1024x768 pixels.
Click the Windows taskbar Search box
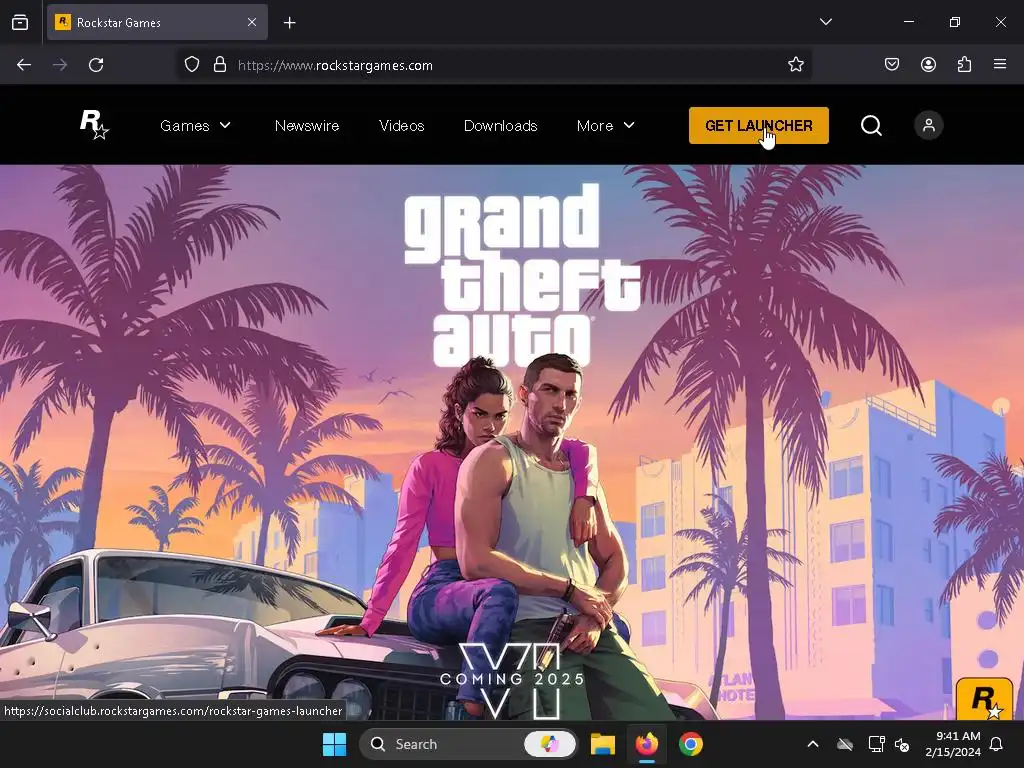tap(468, 744)
